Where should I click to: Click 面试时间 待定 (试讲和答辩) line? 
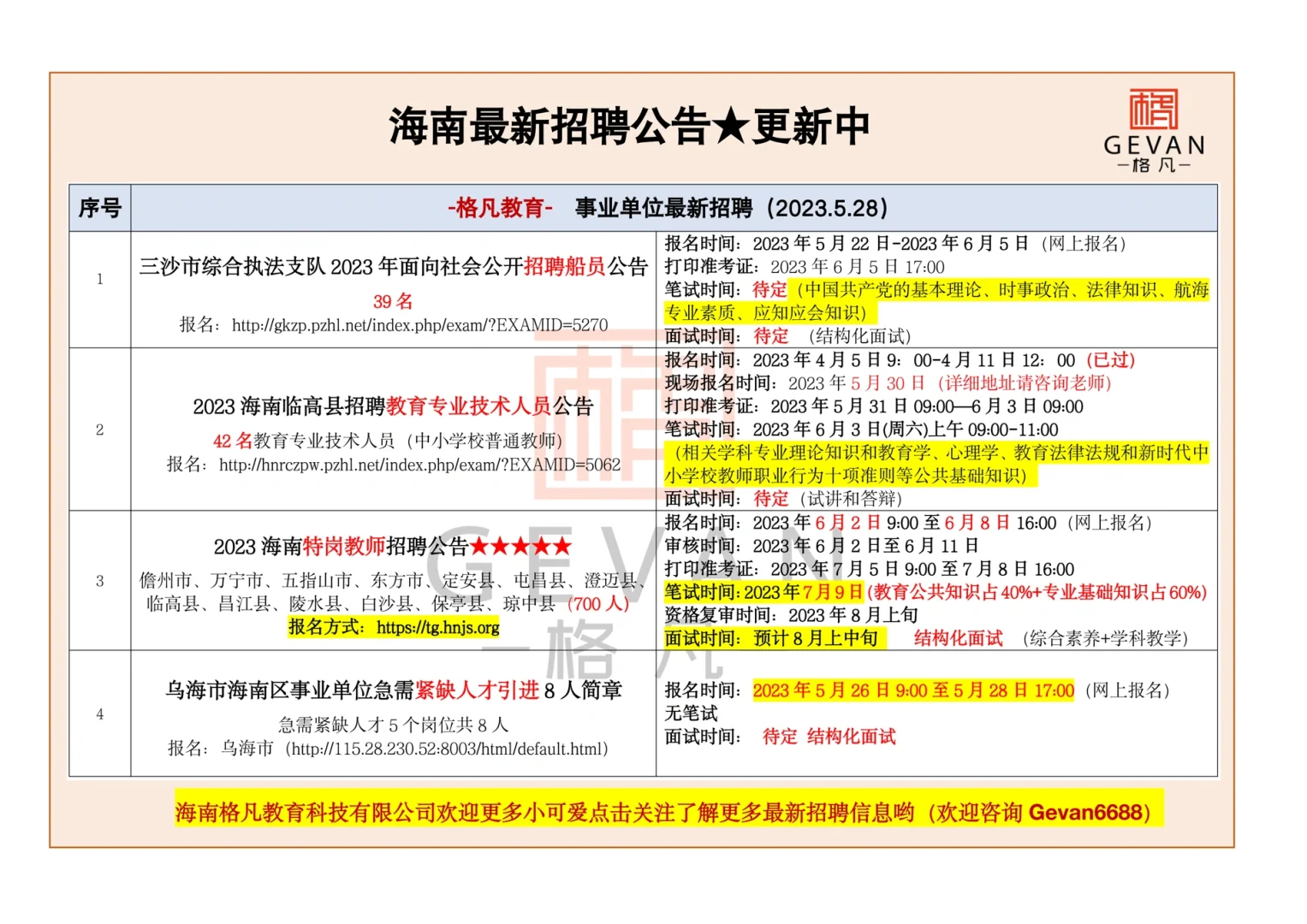pyautogui.click(x=783, y=499)
